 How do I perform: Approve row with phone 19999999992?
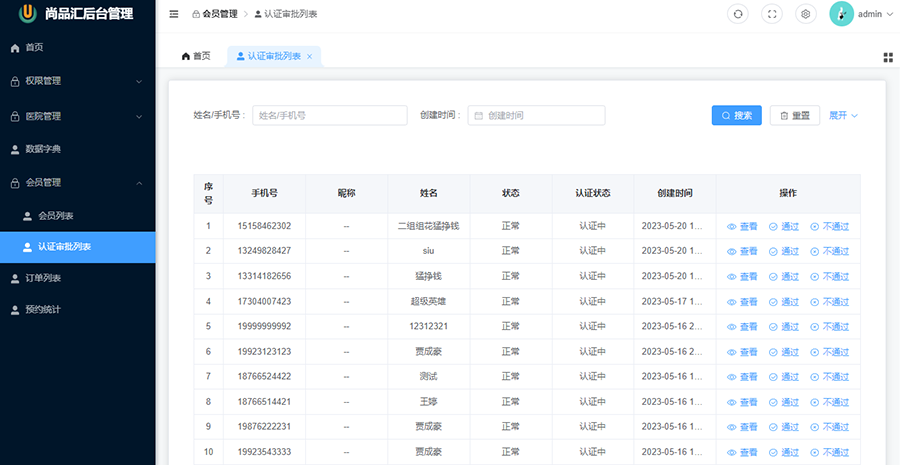pyautogui.click(x=783, y=327)
